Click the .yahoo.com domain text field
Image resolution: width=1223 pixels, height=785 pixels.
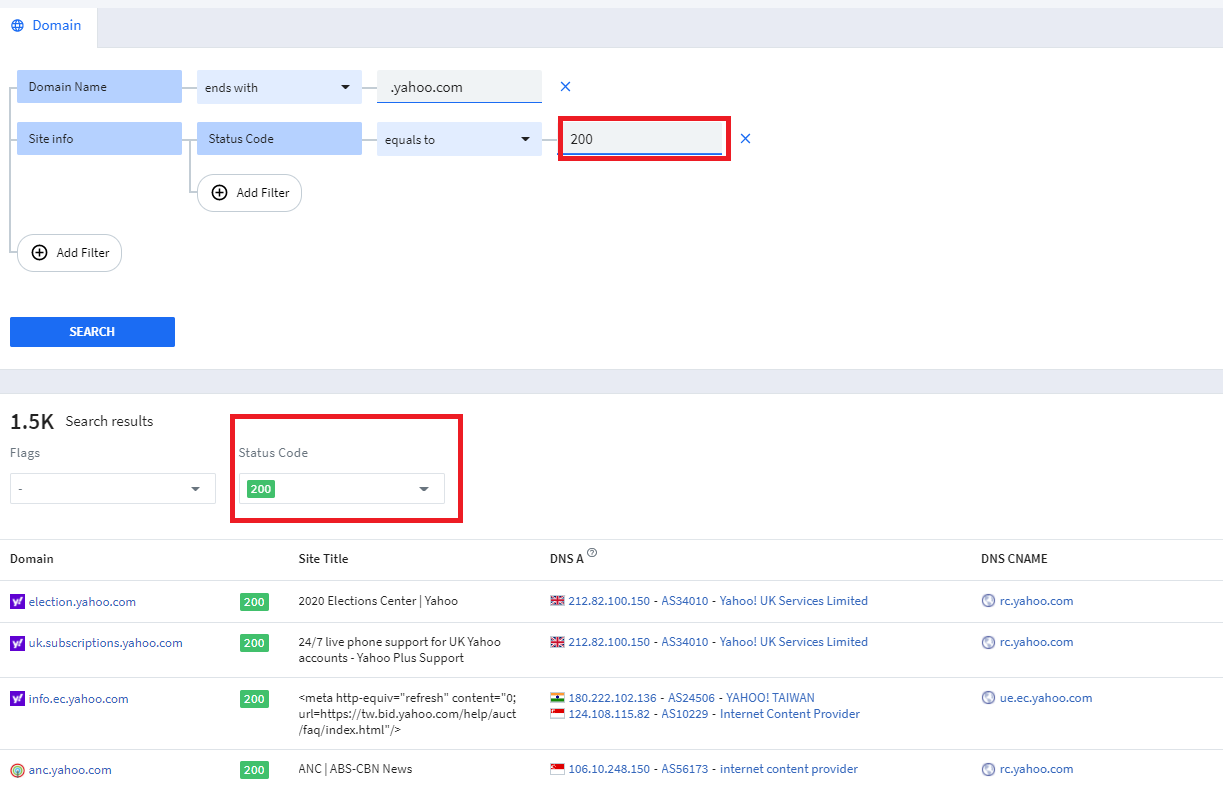pyautogui.click(x=459, y=87)
